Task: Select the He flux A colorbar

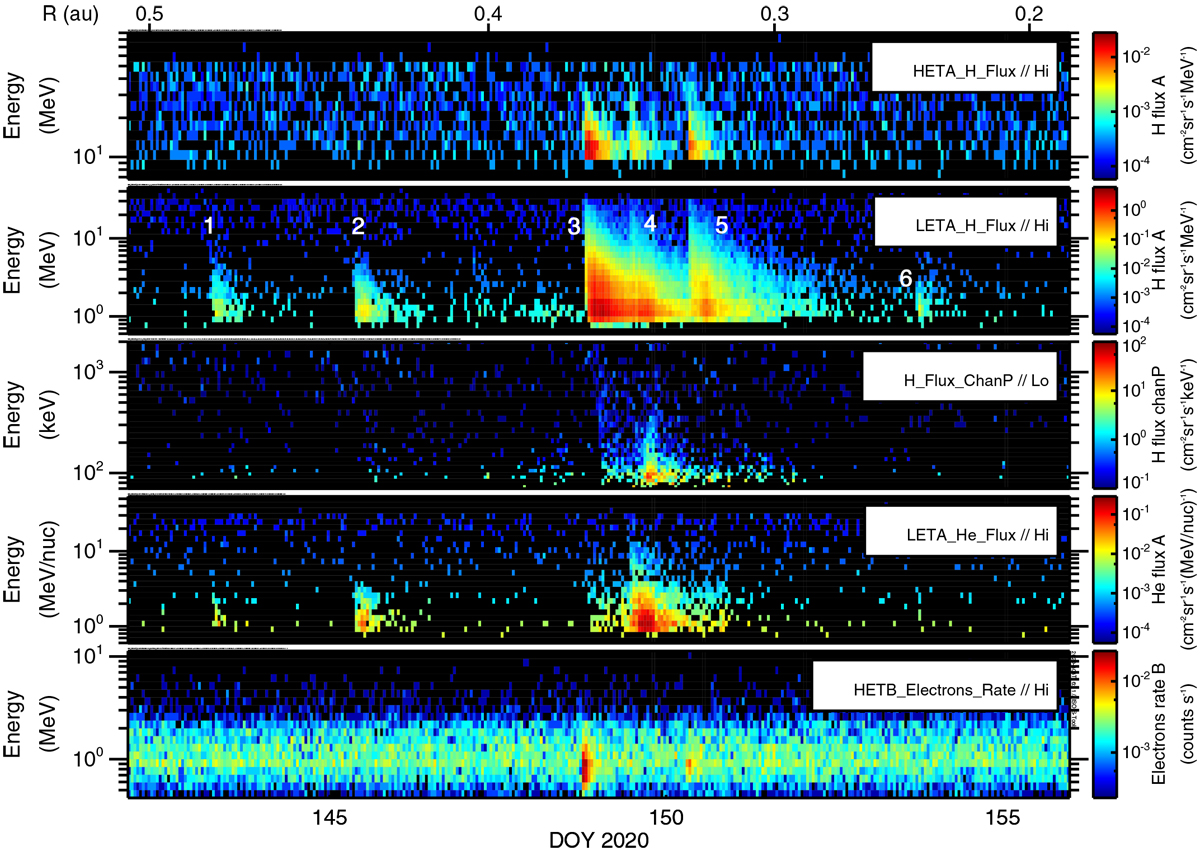Action: pos(1105,570)
